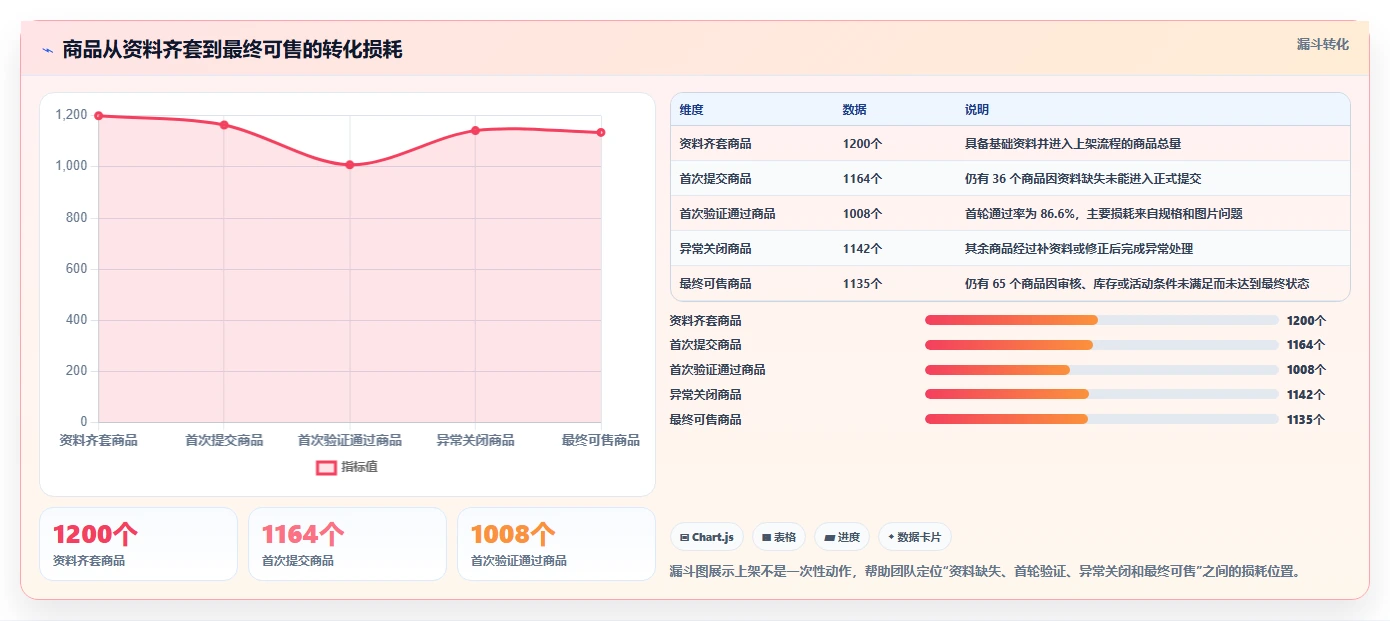Select the 表格 chip

click(779, 537)
